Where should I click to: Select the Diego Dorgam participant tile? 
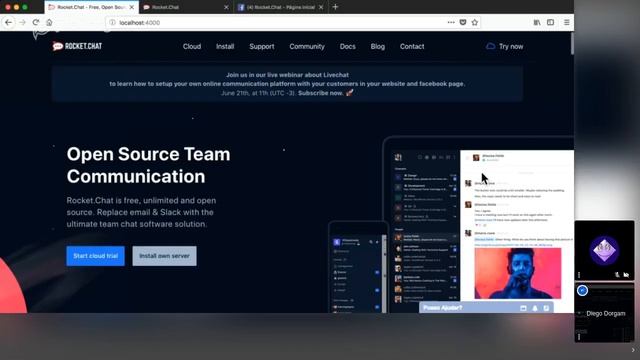(x=604, y=312)
